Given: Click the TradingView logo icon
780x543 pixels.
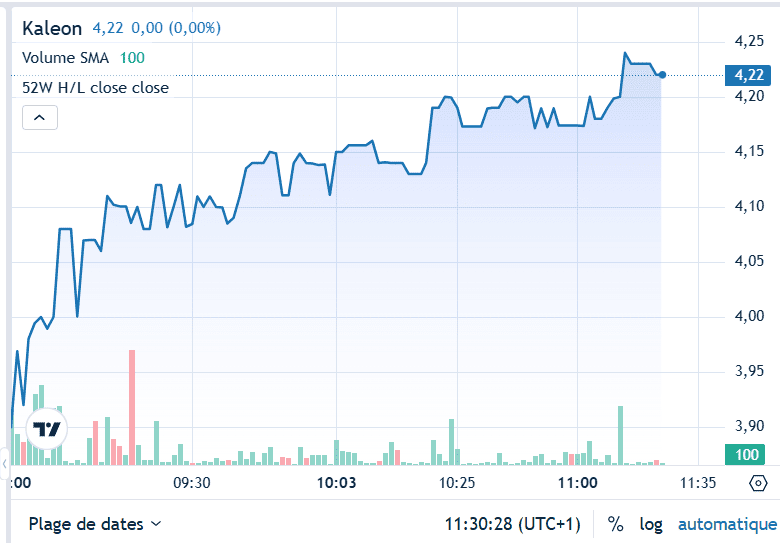Looking at the screenshot, I should click(x=47, y=430).
